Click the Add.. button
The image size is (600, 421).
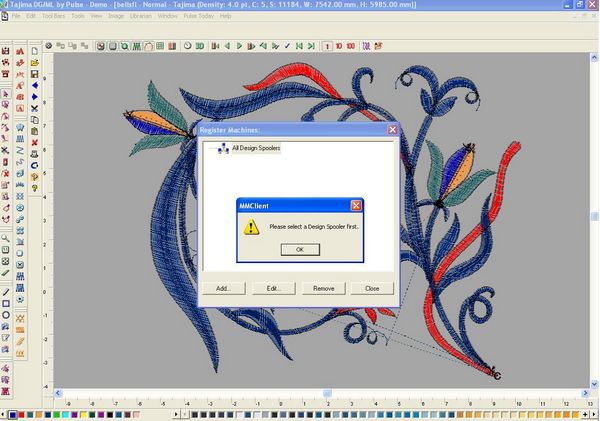[223, 288]
